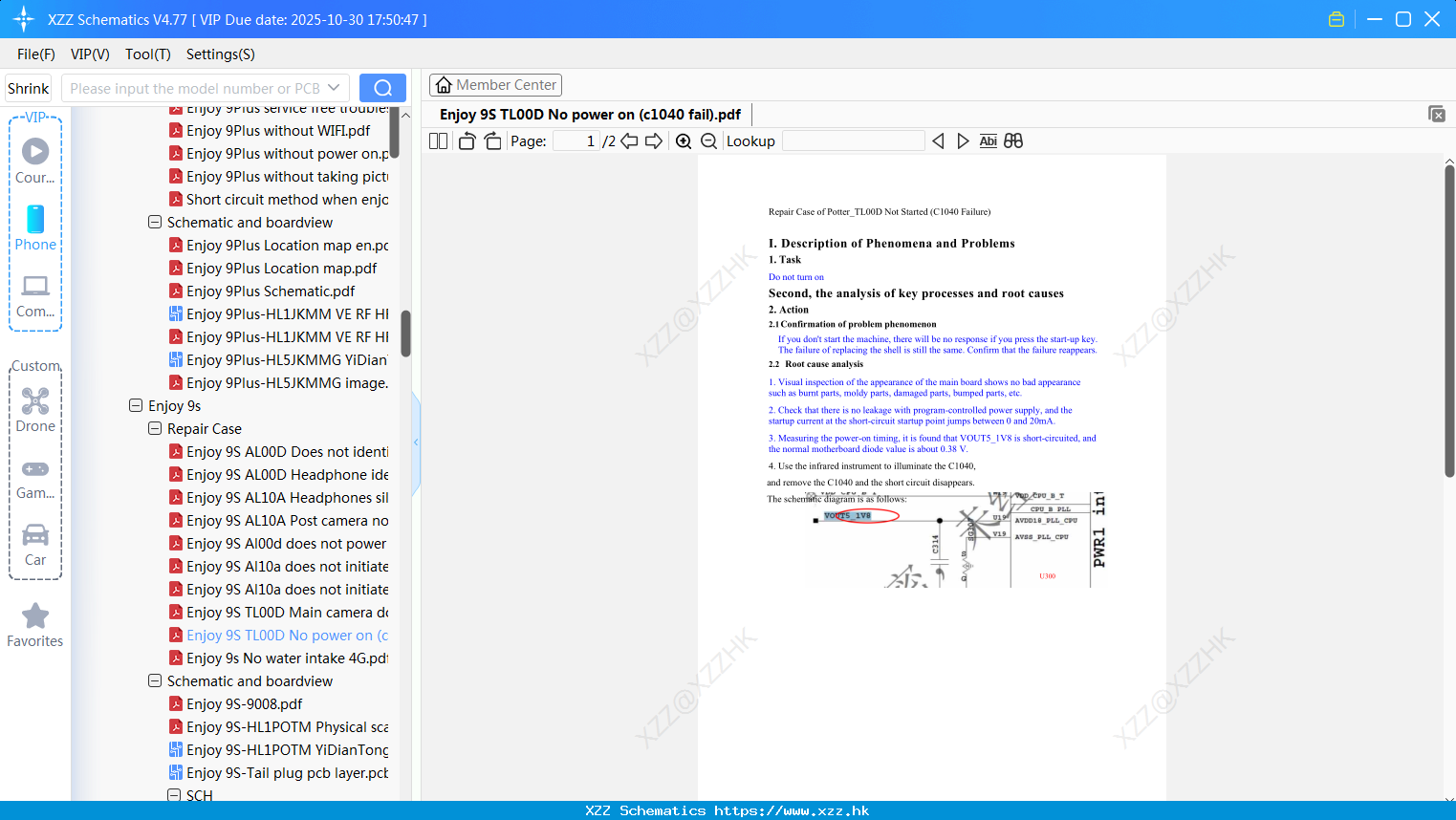Collapse the SCH tree node
The height and width of the screenshot is (820, 1456).
click(x=174, y=795)
